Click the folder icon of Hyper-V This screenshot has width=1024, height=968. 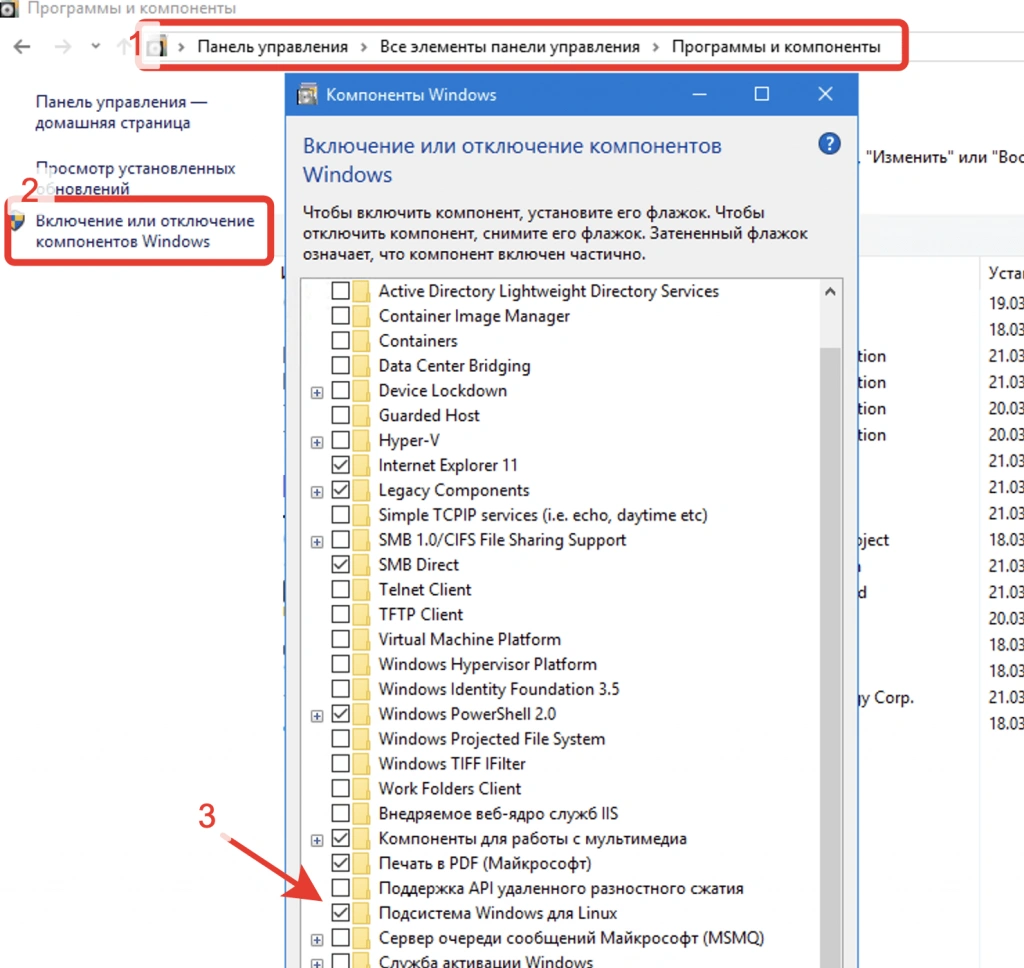click(x=362, y=440)
